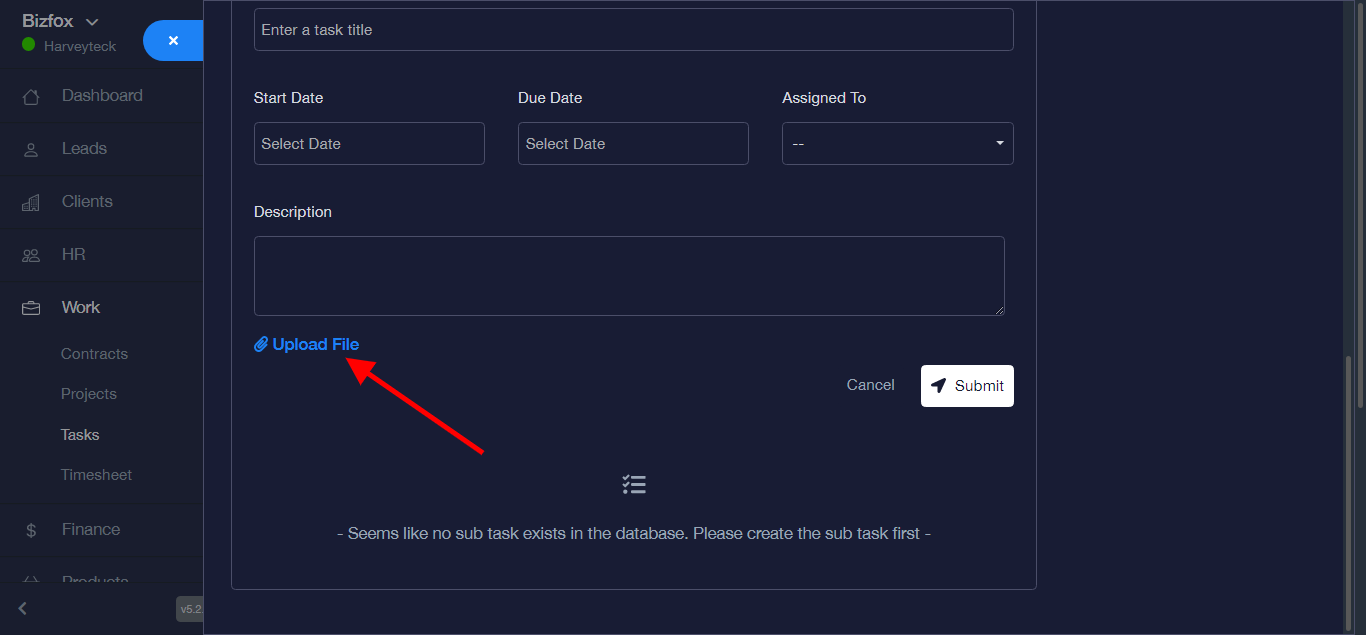This screenshot has height=635, width=1367.
Task: Click into the Description text area
Action: [x=629, y=276]
